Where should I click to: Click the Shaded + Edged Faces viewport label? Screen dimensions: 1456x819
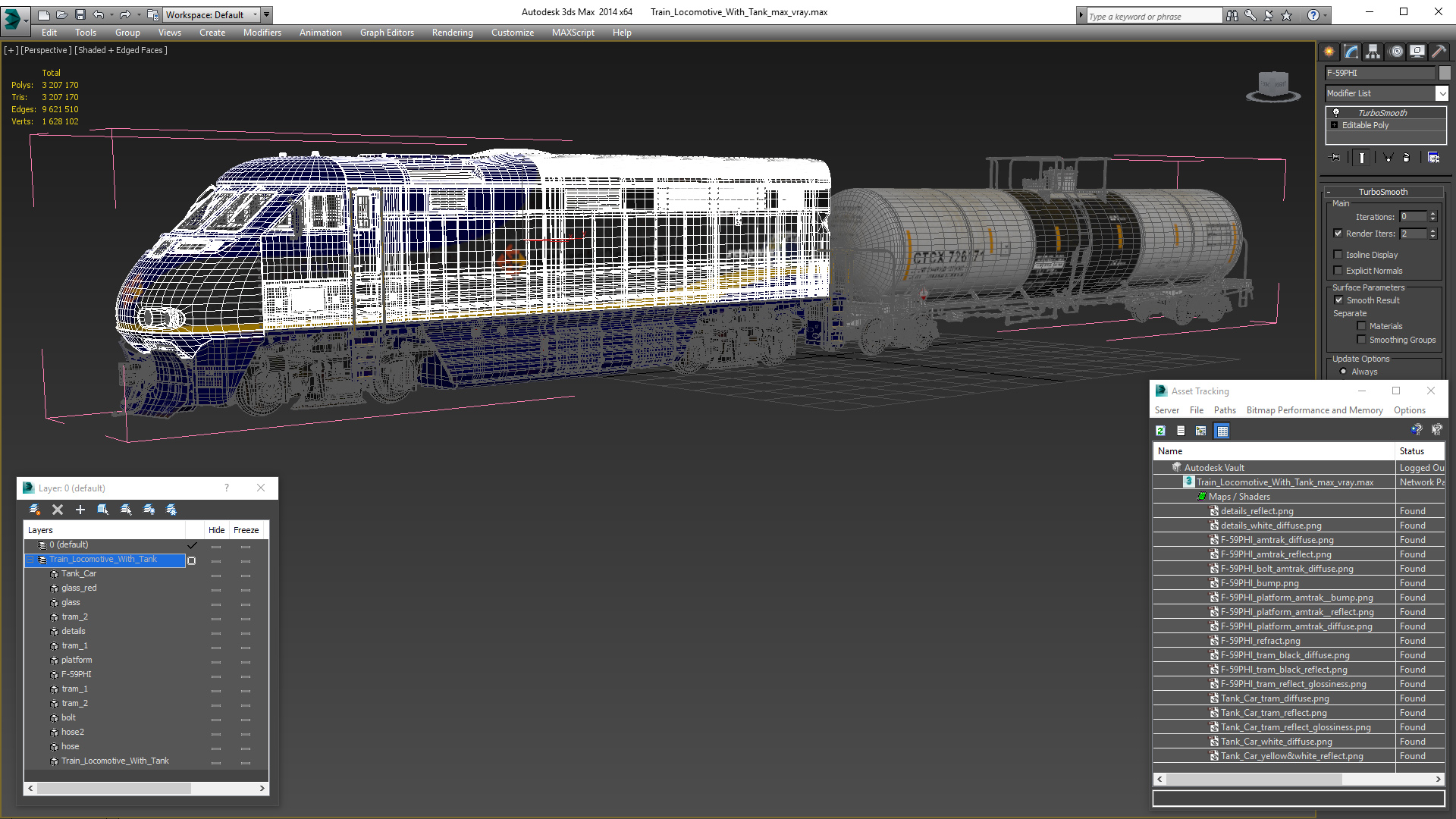pyautogui.click(x=121, y=50)
